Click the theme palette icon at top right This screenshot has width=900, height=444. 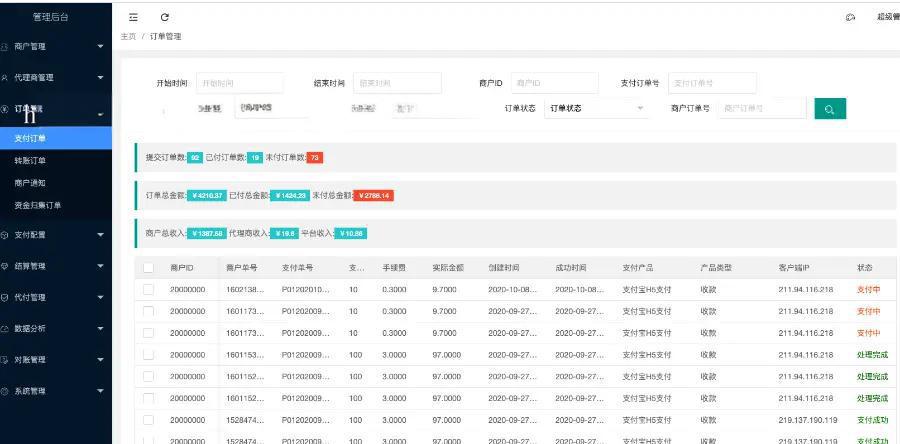[851, 17]
